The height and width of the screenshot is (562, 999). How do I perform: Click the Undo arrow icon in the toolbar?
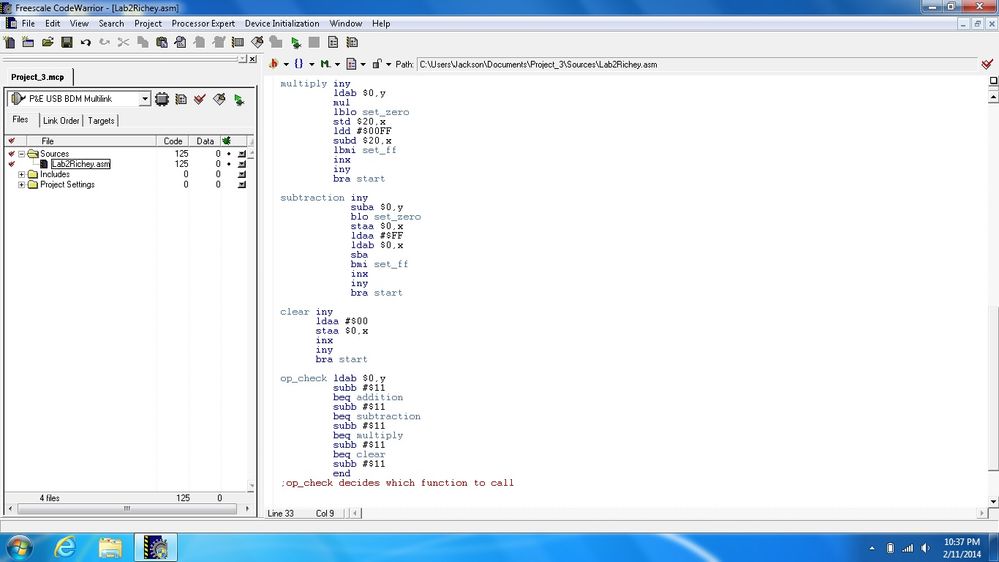[x=85, y=43]
